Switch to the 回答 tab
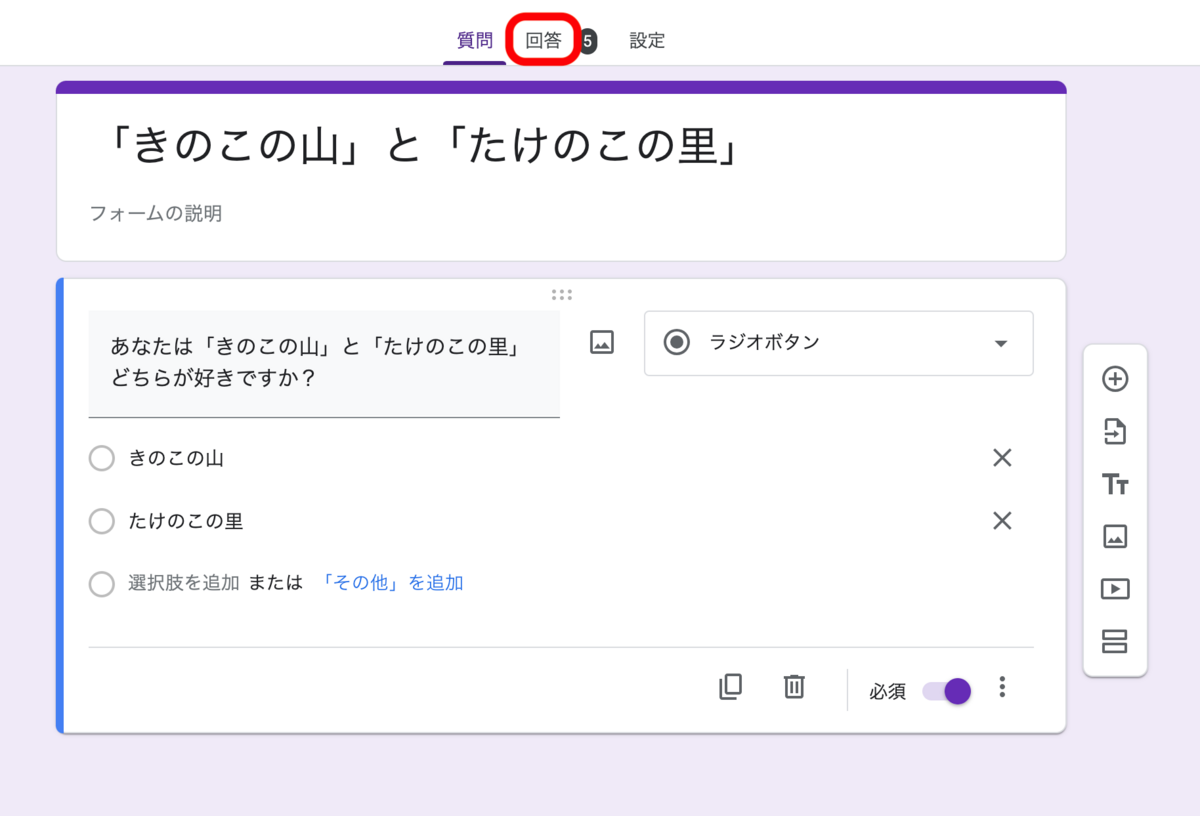The image size is (1200, 816). coord(544,41)
